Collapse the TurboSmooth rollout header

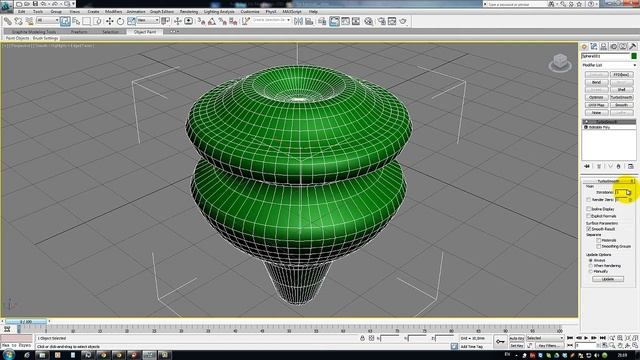608,181
